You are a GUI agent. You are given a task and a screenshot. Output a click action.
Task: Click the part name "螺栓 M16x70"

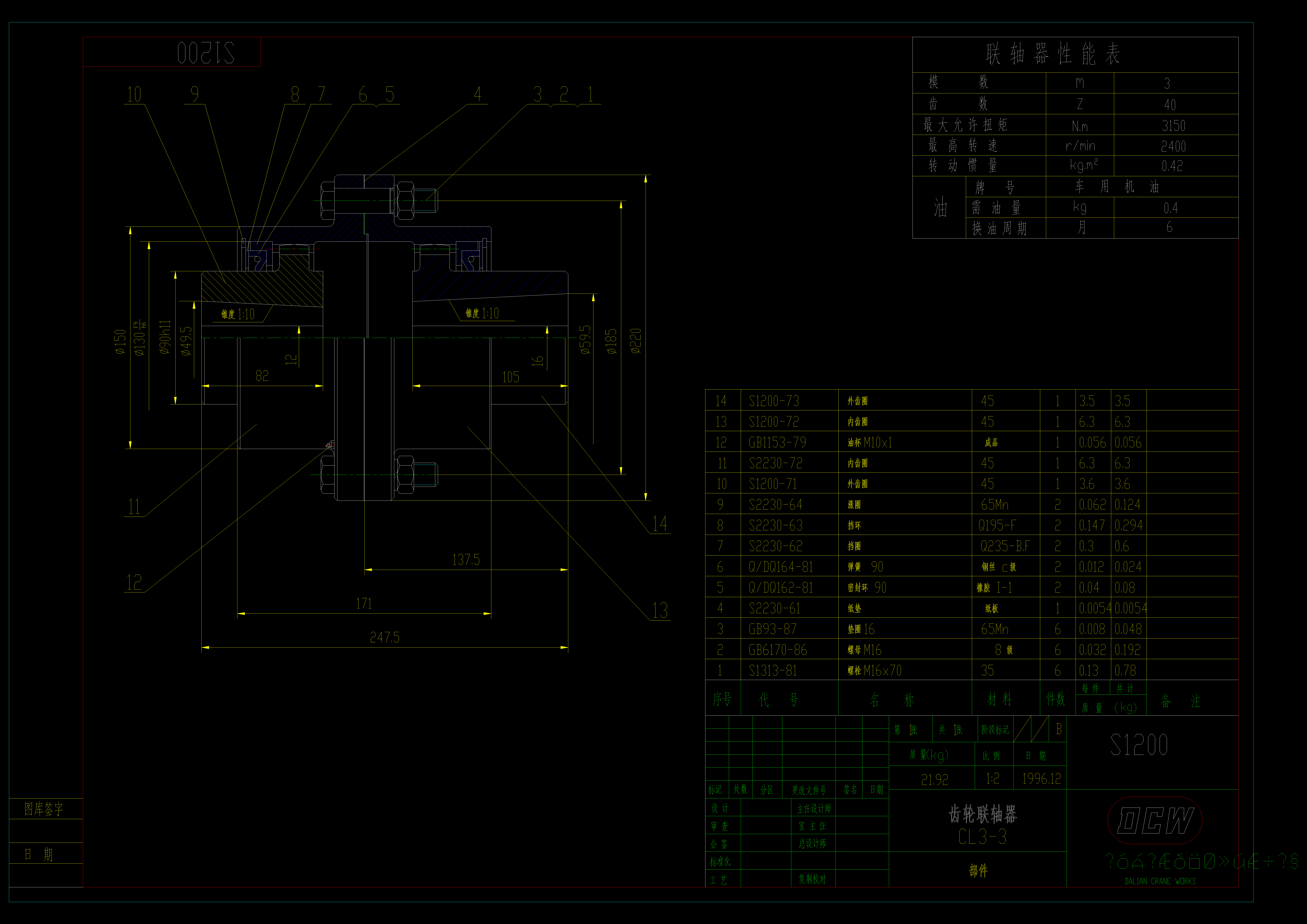tap(874, 671)
